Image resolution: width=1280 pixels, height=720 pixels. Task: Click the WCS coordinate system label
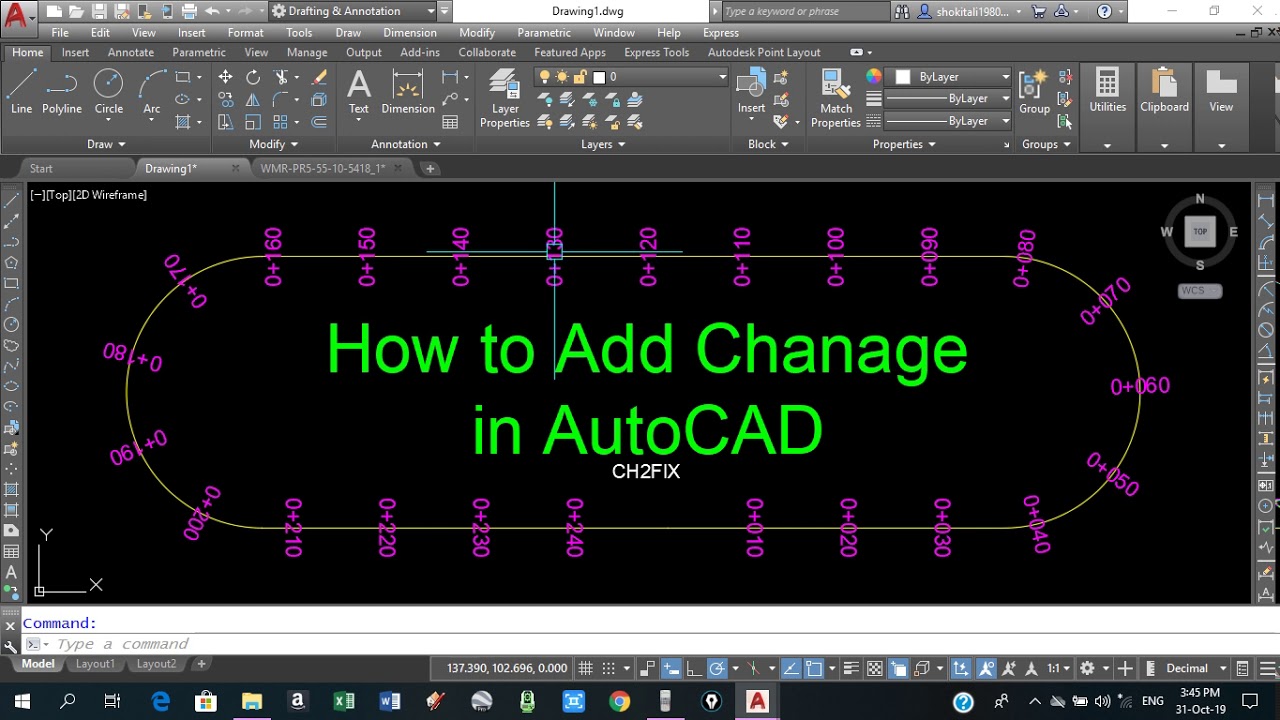[x=1199, y=291]
